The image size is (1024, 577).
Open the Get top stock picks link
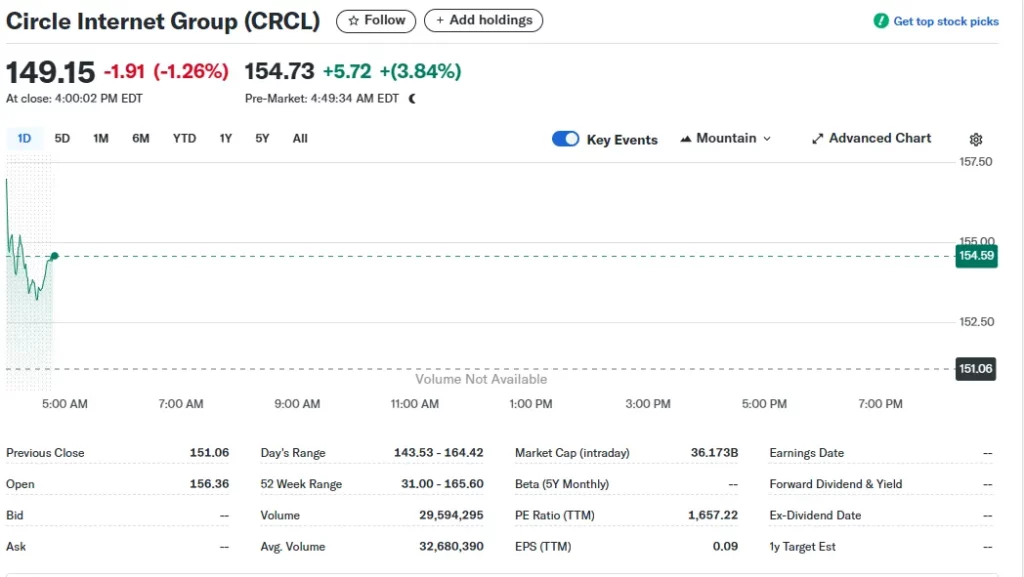945,21
